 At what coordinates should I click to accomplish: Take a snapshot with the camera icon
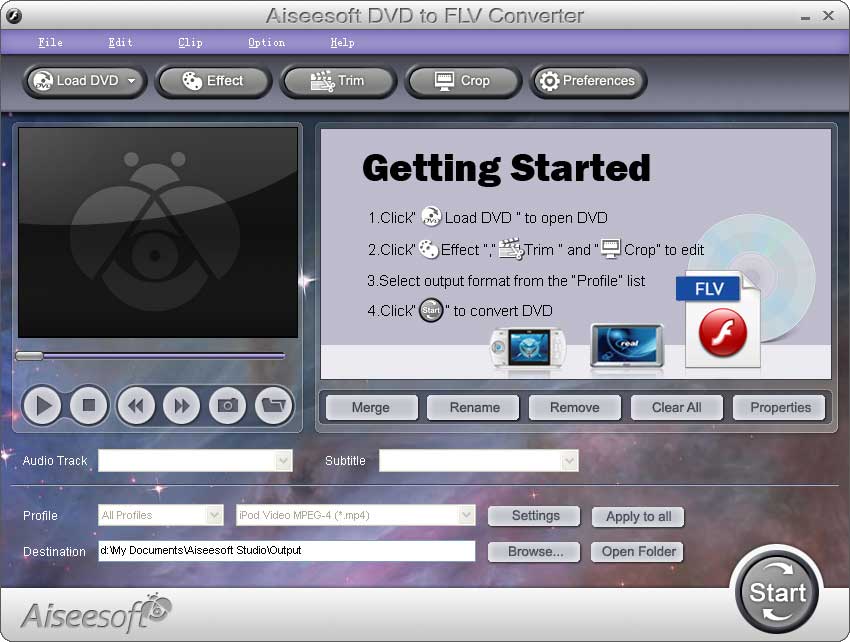click(x=227, y=406)
